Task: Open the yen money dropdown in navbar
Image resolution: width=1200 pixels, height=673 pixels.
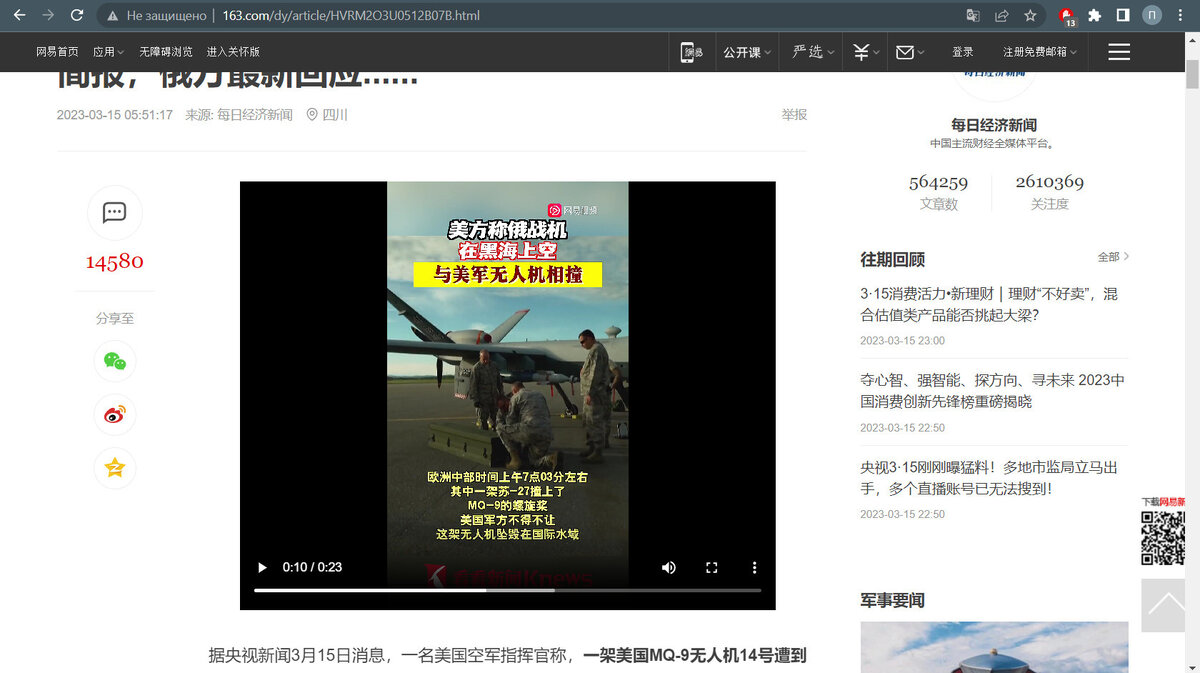Action: [x=866, y=52]
